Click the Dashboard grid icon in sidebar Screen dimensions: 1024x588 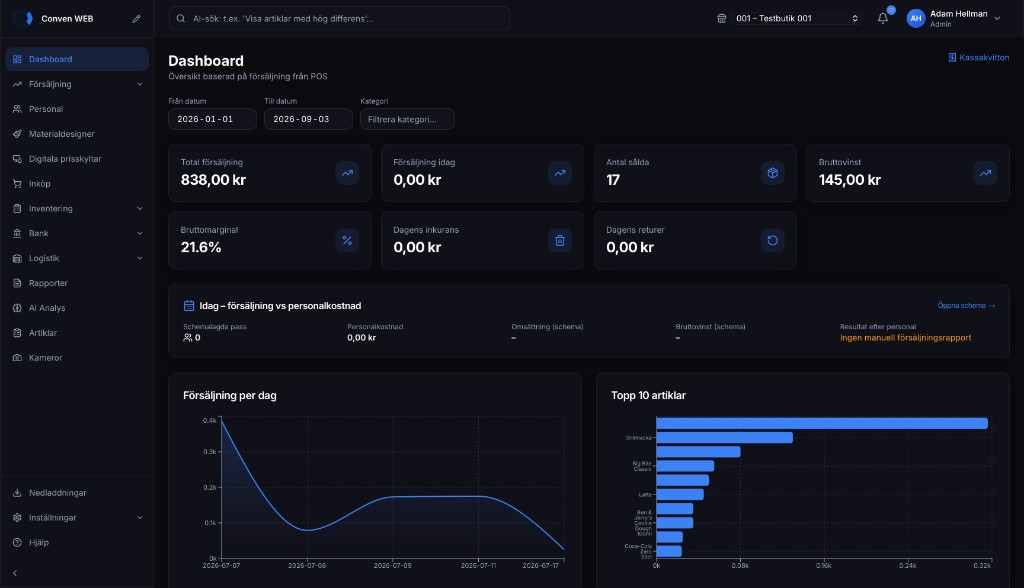(x=17, y=59)
